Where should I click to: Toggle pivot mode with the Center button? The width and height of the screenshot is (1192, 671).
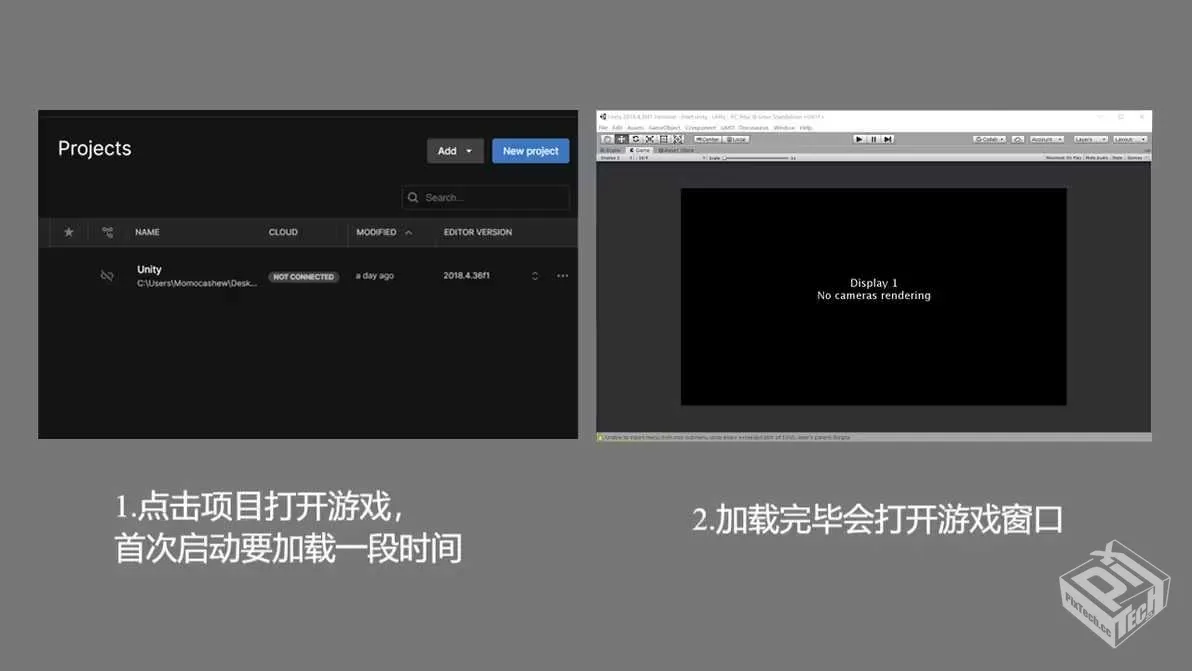(707, 139)
